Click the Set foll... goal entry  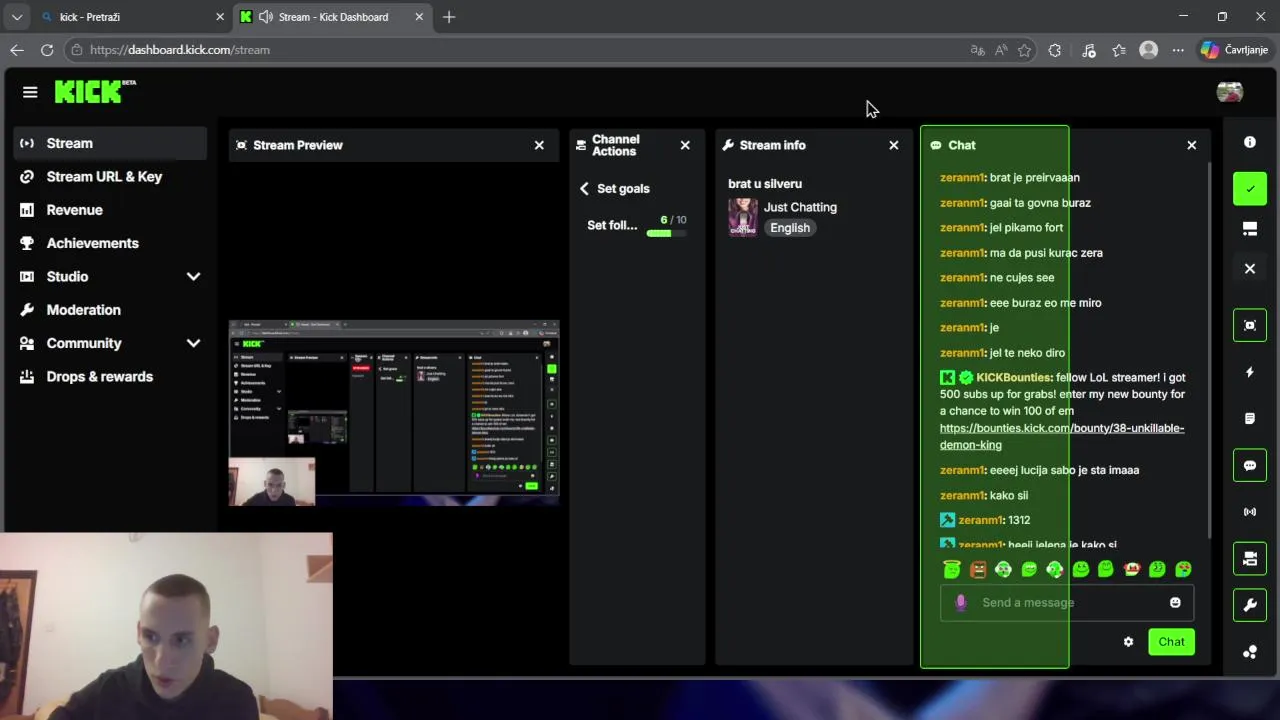tap(612, 225)
